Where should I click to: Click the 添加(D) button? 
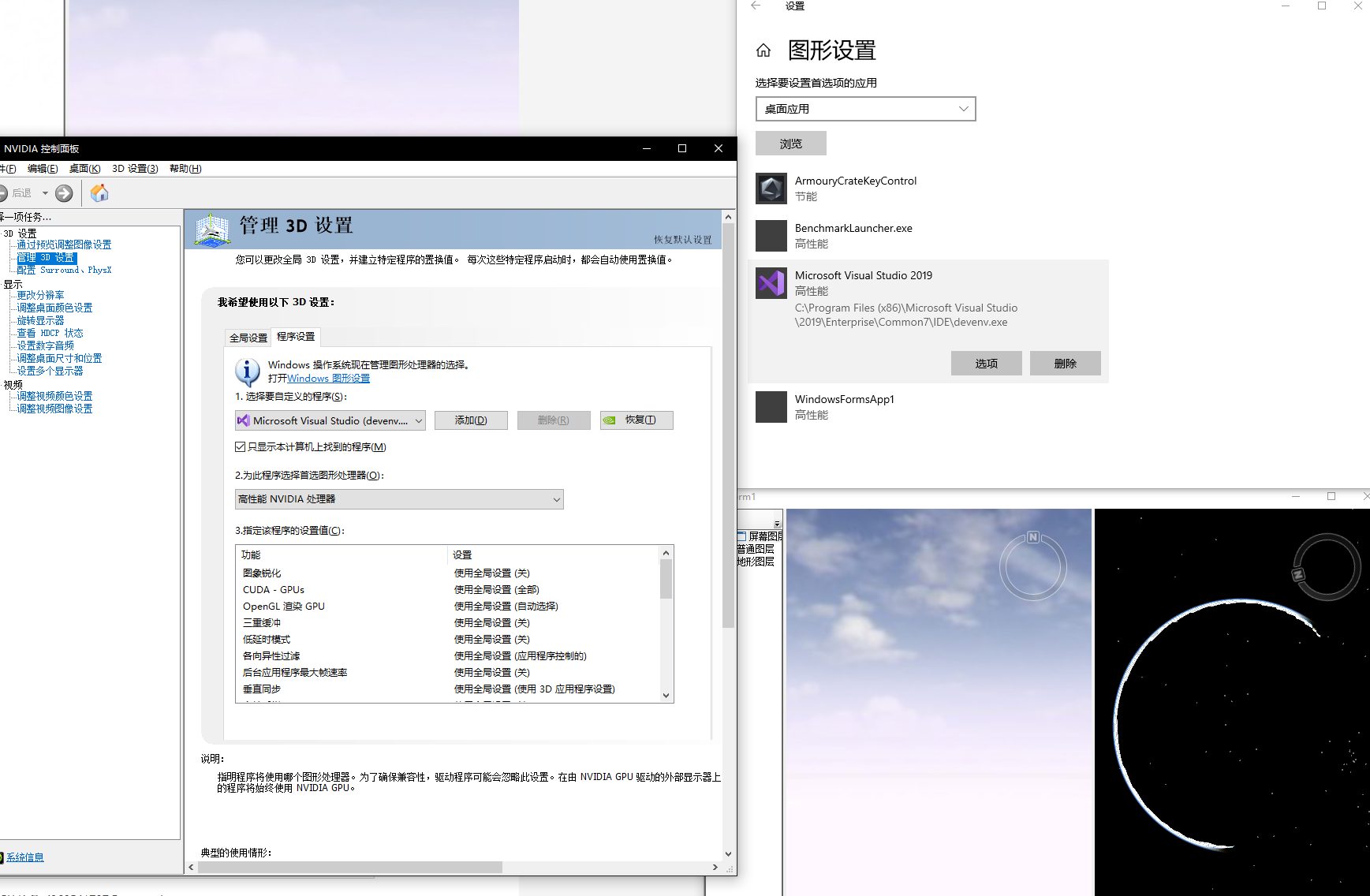click(471, 420)
